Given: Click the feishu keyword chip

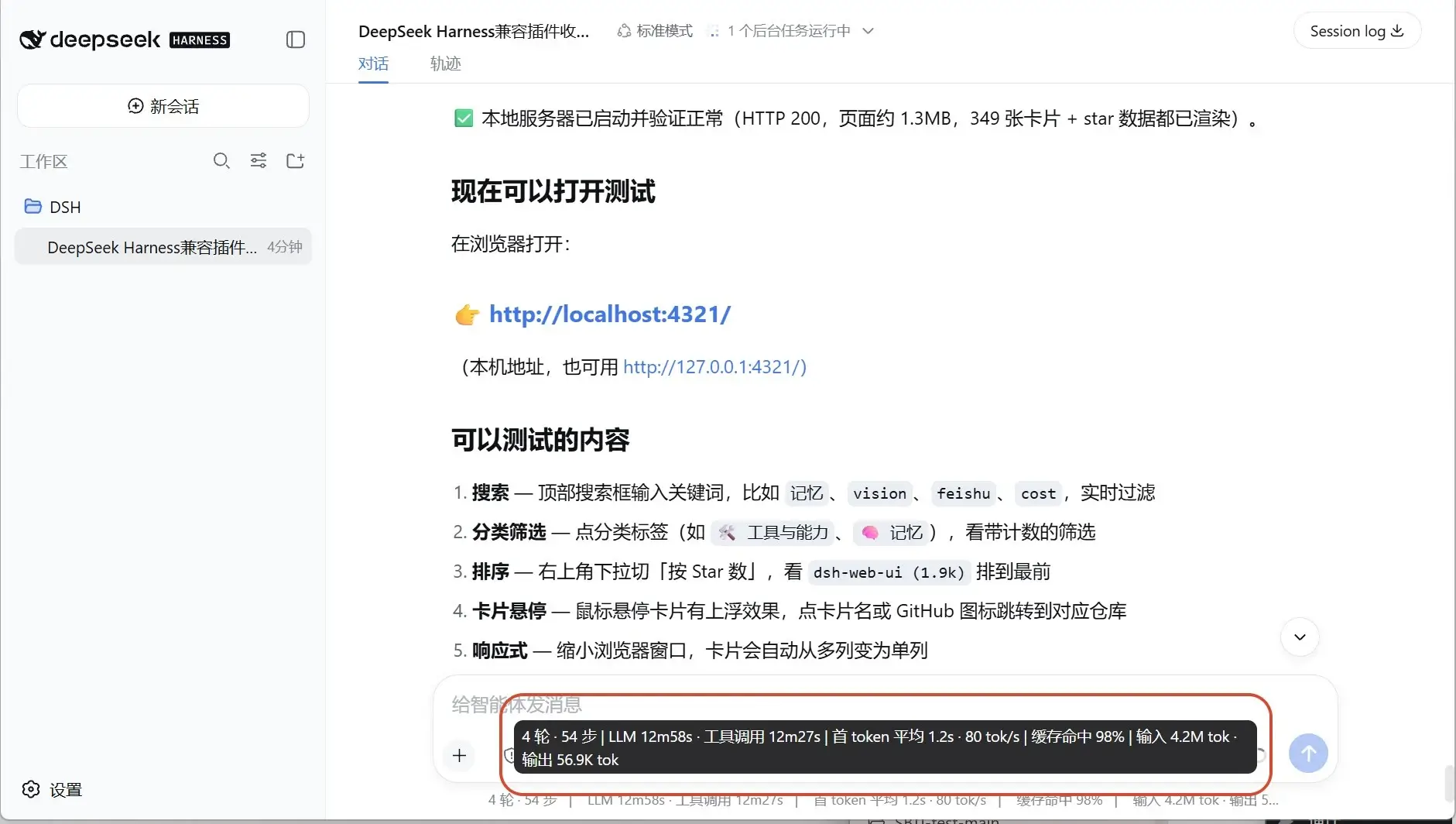Looking at the screenshot, I should tap(964, 493).
